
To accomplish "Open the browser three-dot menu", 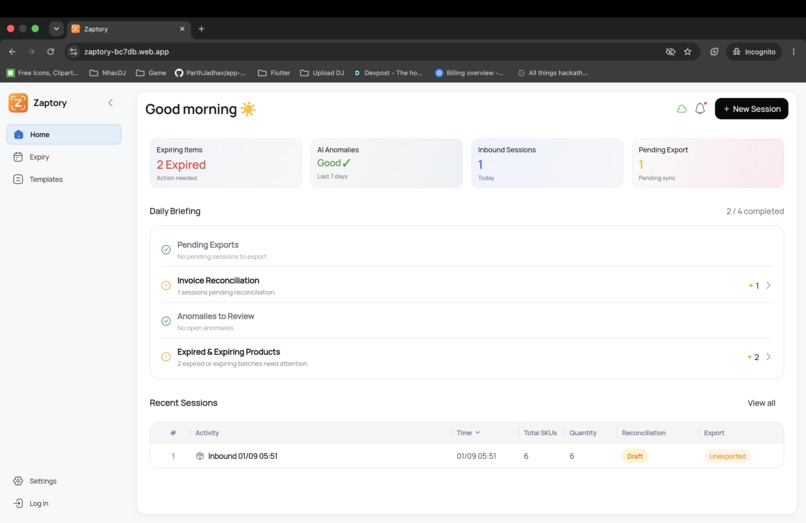I will coord(794,51).
